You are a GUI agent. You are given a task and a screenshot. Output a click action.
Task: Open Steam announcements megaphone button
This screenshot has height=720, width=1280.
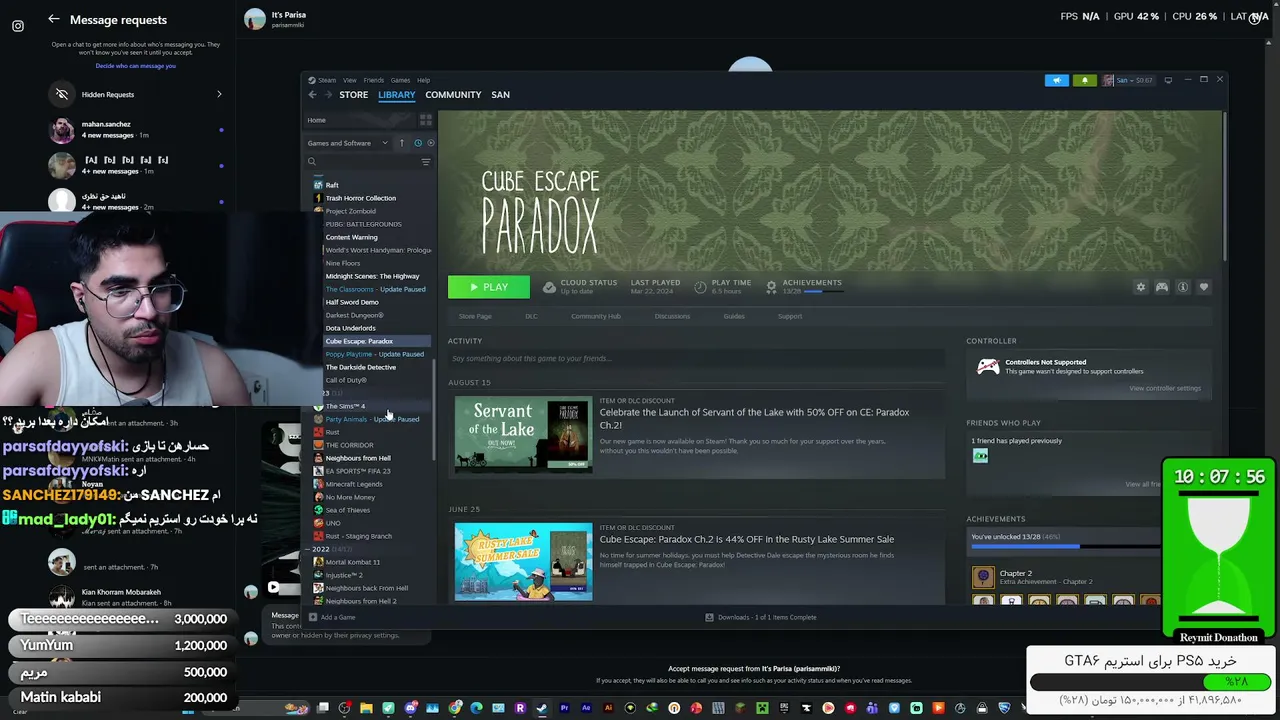point(1057,80)
